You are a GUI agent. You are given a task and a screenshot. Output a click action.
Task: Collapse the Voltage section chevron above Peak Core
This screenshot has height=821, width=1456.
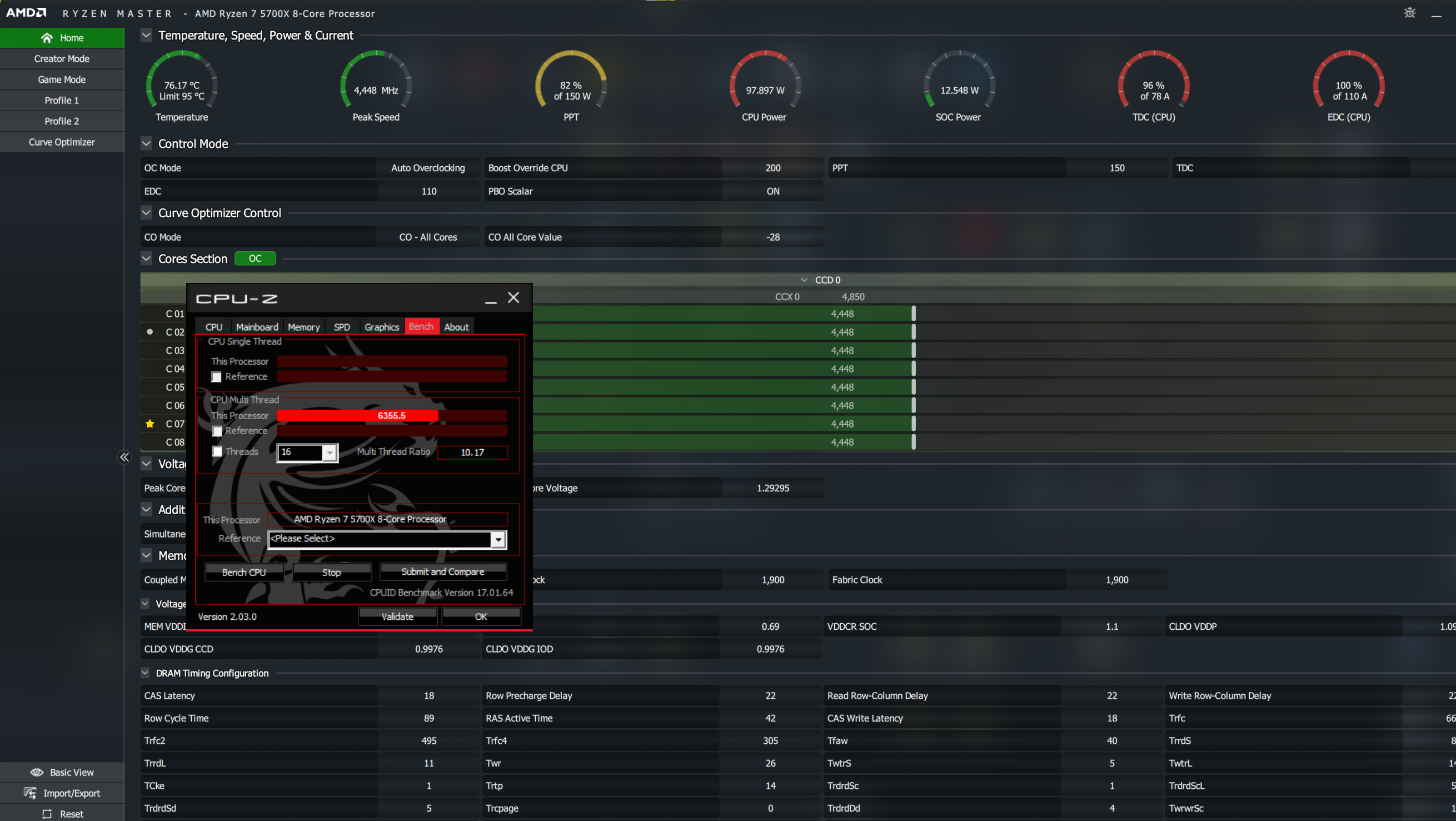(x=146, y=464)
